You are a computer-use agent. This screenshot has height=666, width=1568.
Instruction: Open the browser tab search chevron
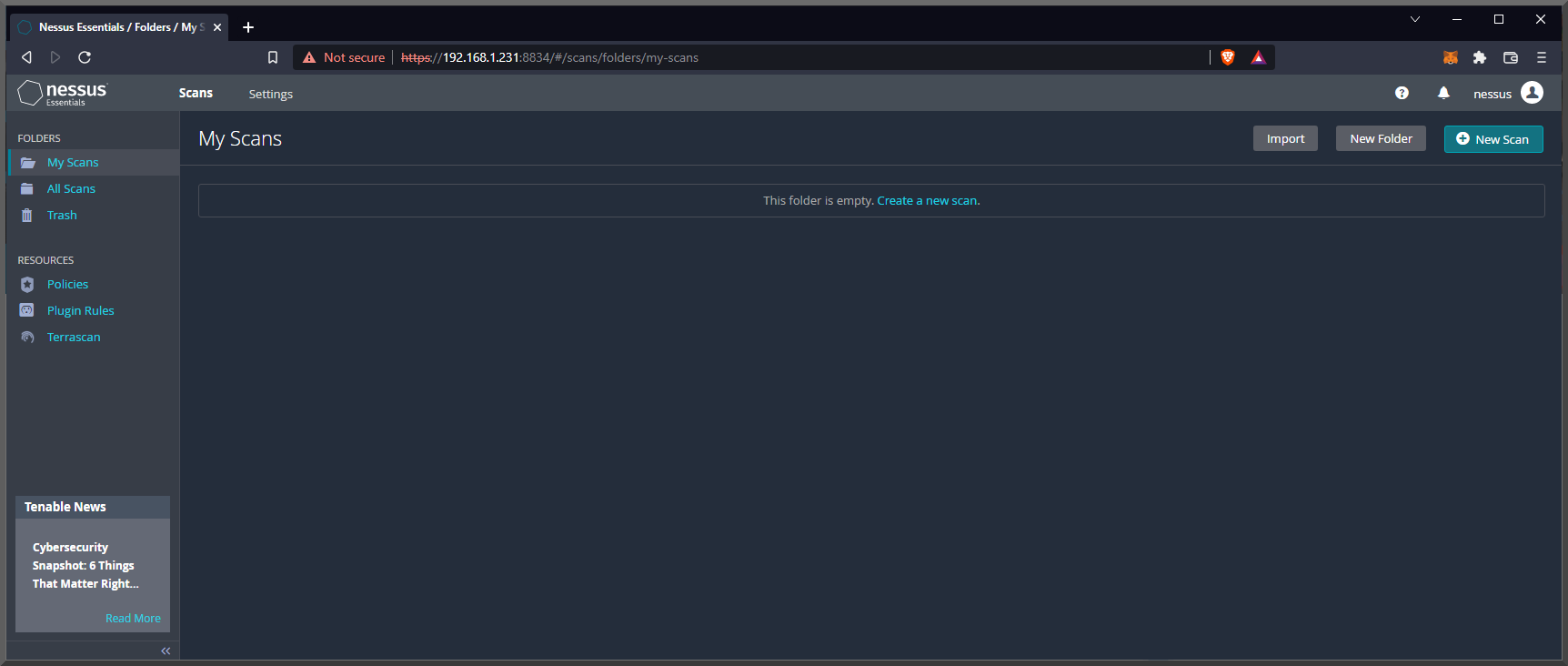click(1415, 19)
